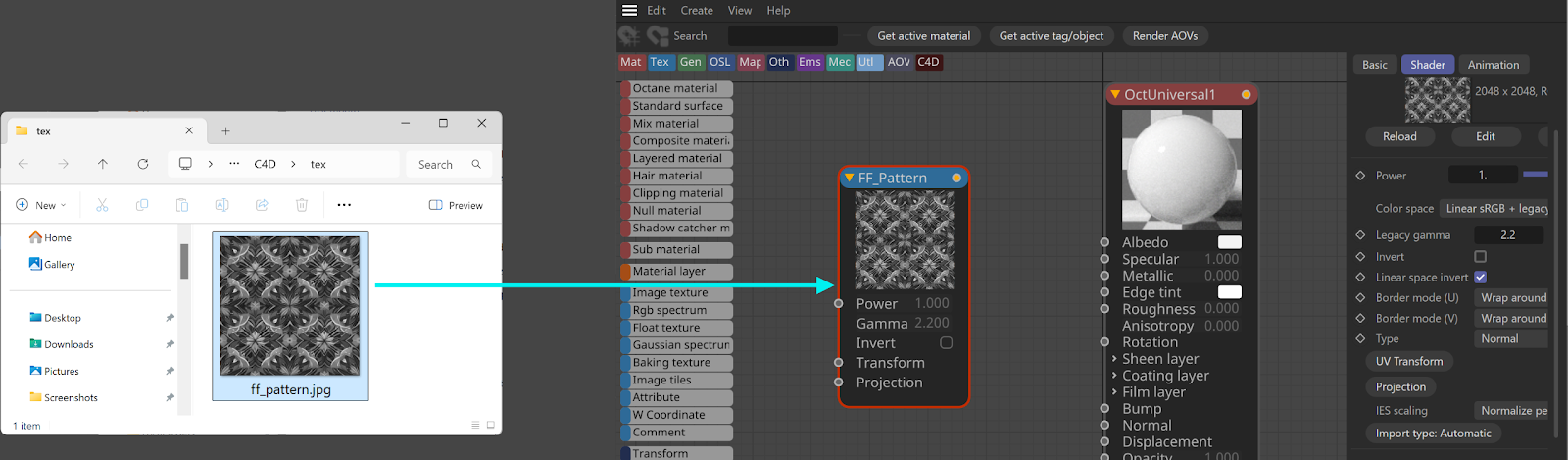Disable the Linear space invert checkbox

coord(1480,278)
